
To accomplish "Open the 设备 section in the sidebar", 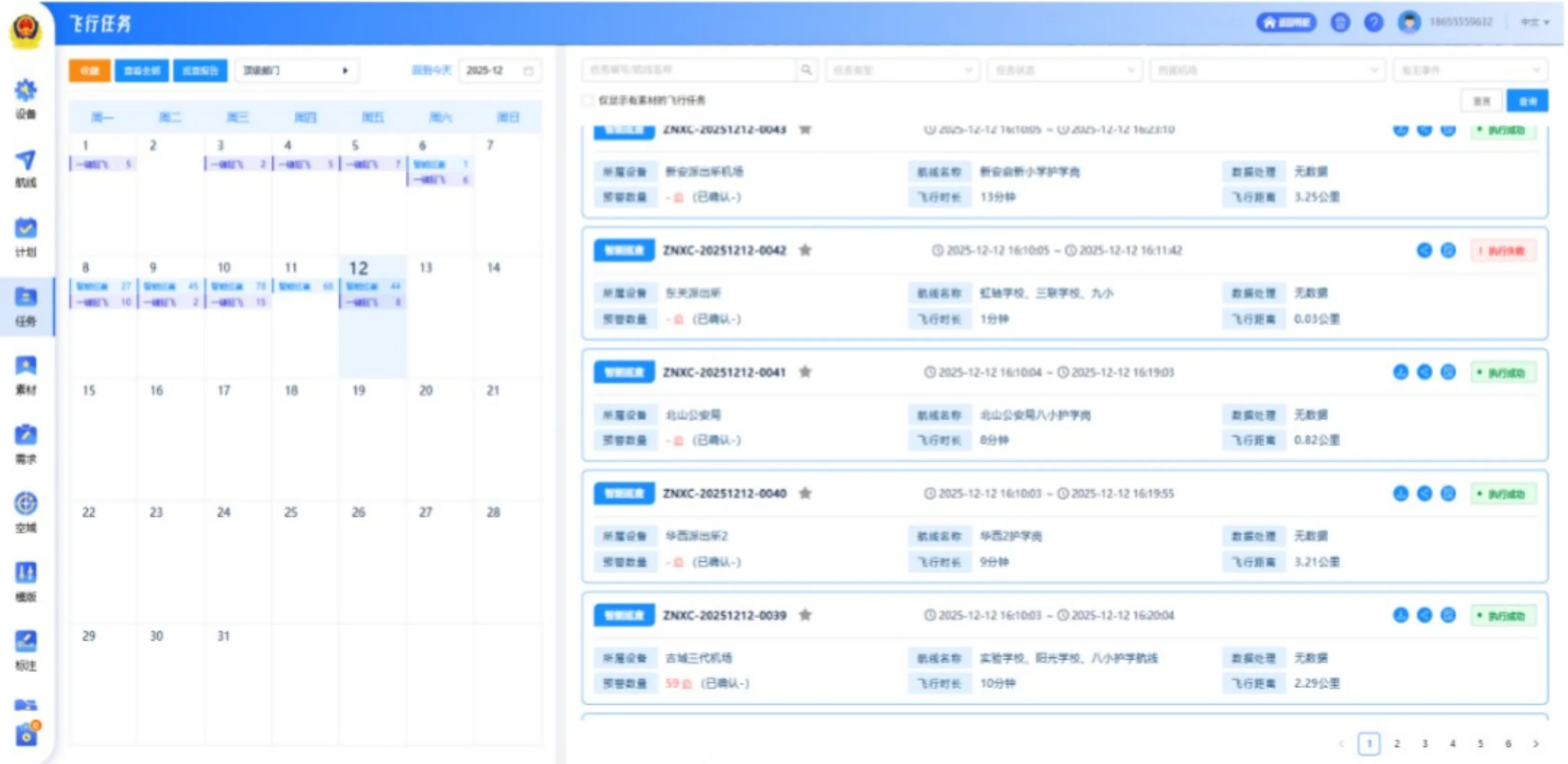I will [26, 99].
